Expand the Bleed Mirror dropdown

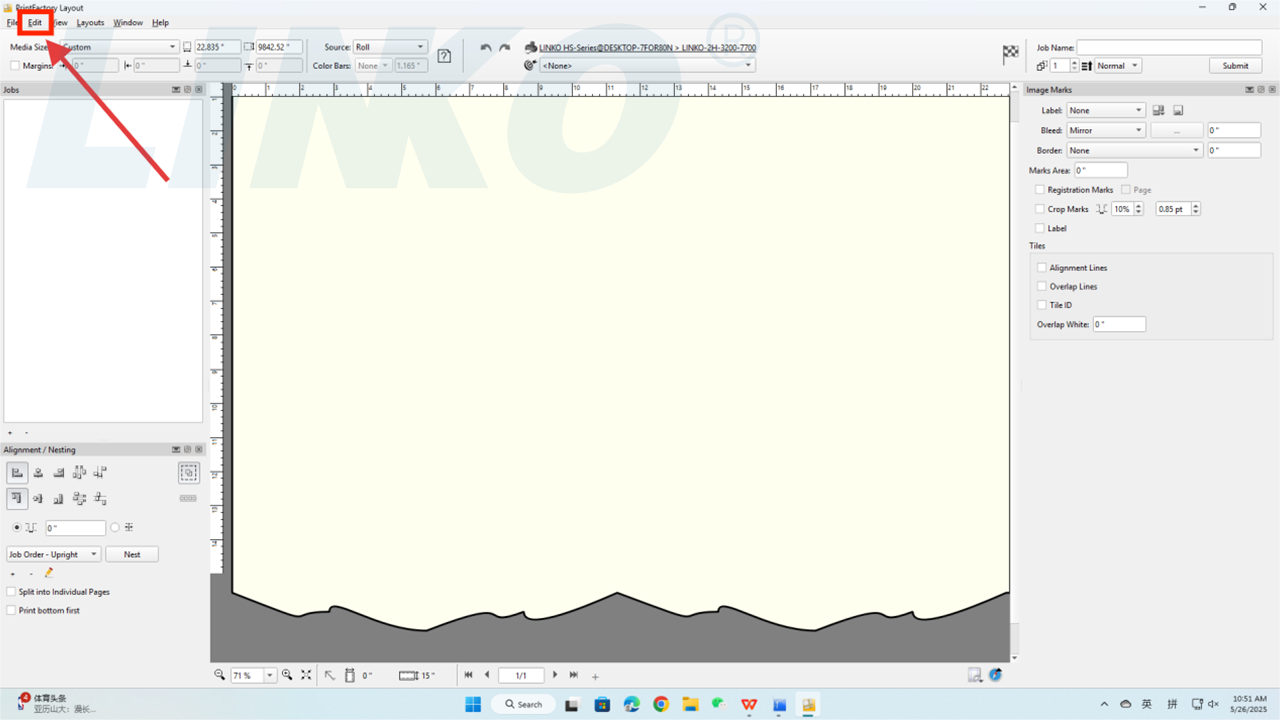(1105, 130)
